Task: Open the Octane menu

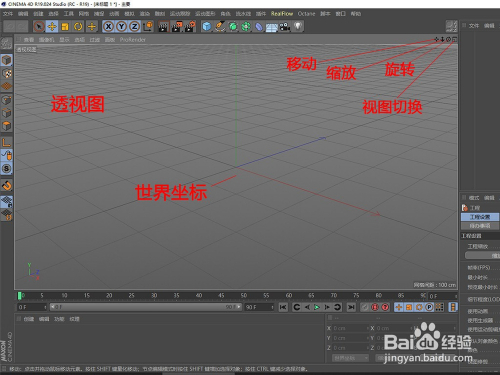Action: pos(306,14)
